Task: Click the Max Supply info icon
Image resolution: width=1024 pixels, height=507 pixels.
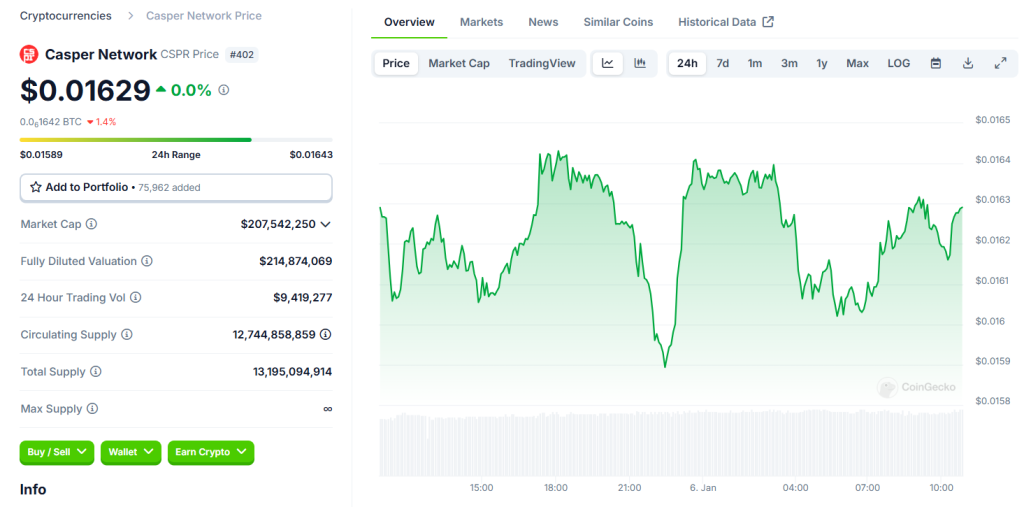Action: (92, 409)
